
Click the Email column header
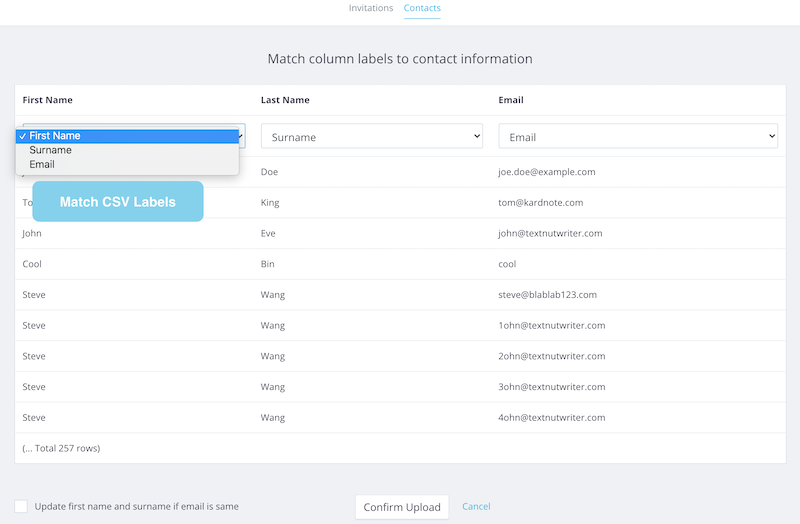point(511,100)
